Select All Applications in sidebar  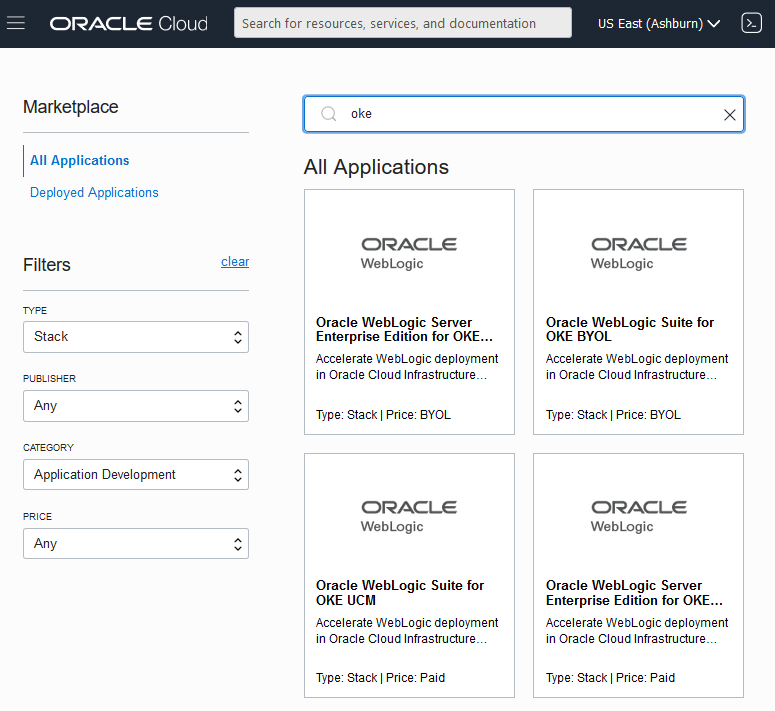[x=80, y=160]
